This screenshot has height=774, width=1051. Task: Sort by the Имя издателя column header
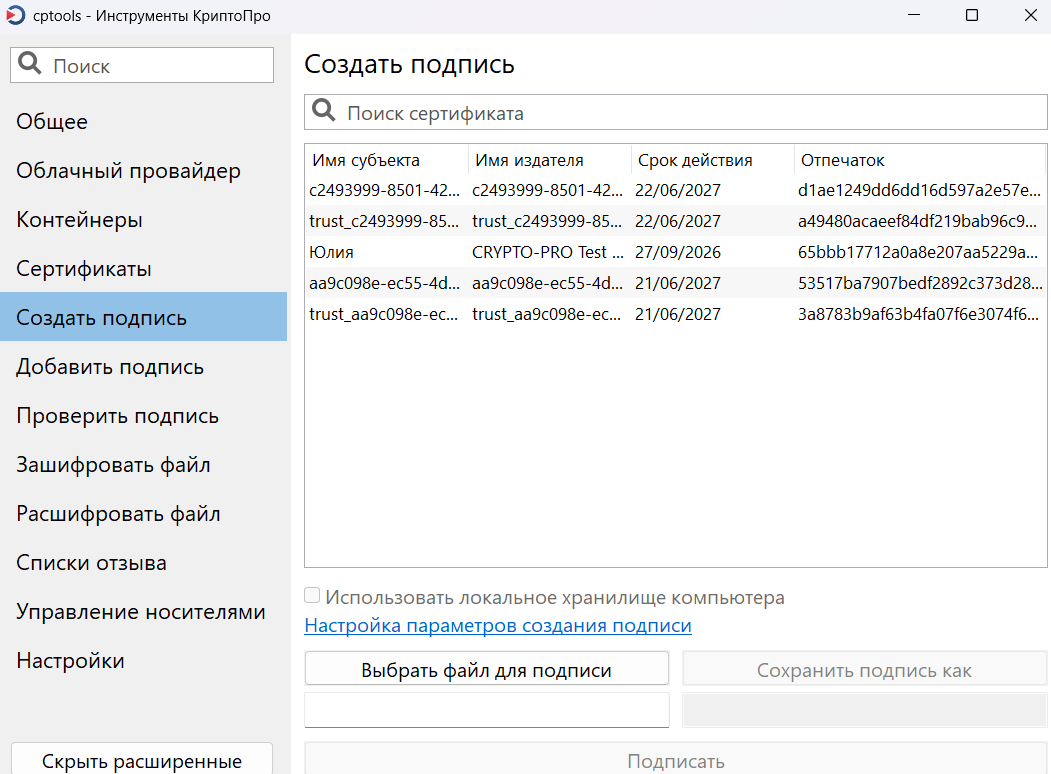coord(550,160)
